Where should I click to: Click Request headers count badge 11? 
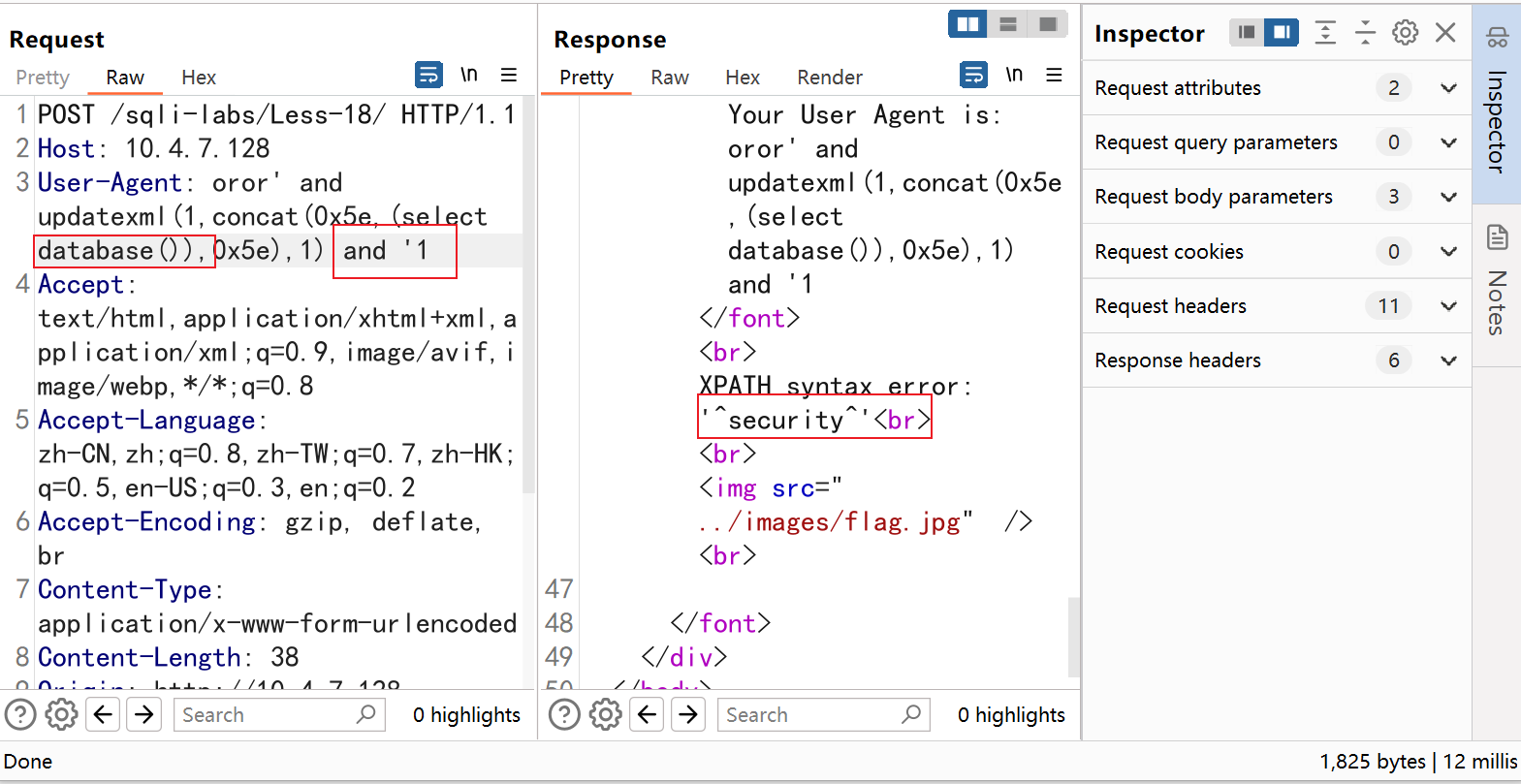[x=1389, y=306]
